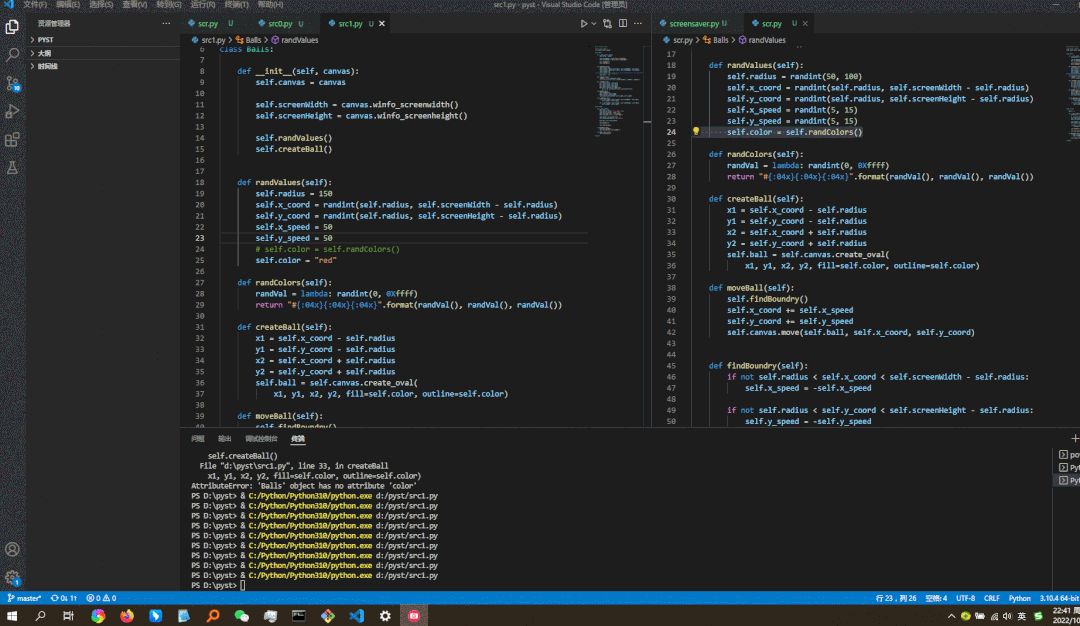
Task: Switch to scr.py tab in left editor
Action: (208, 23)
